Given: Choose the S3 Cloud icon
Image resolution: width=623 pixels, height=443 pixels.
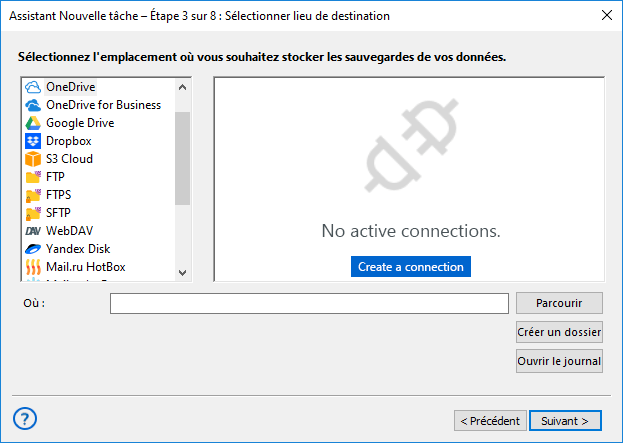Looking at the screenshot, I should pos(33,159).
